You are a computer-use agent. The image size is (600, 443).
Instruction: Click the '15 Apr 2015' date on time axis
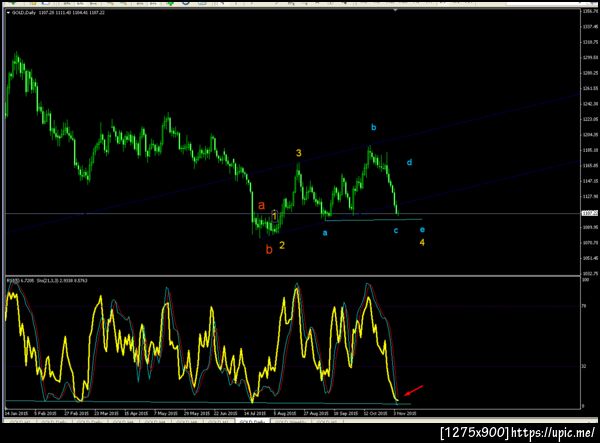point(136,414)
